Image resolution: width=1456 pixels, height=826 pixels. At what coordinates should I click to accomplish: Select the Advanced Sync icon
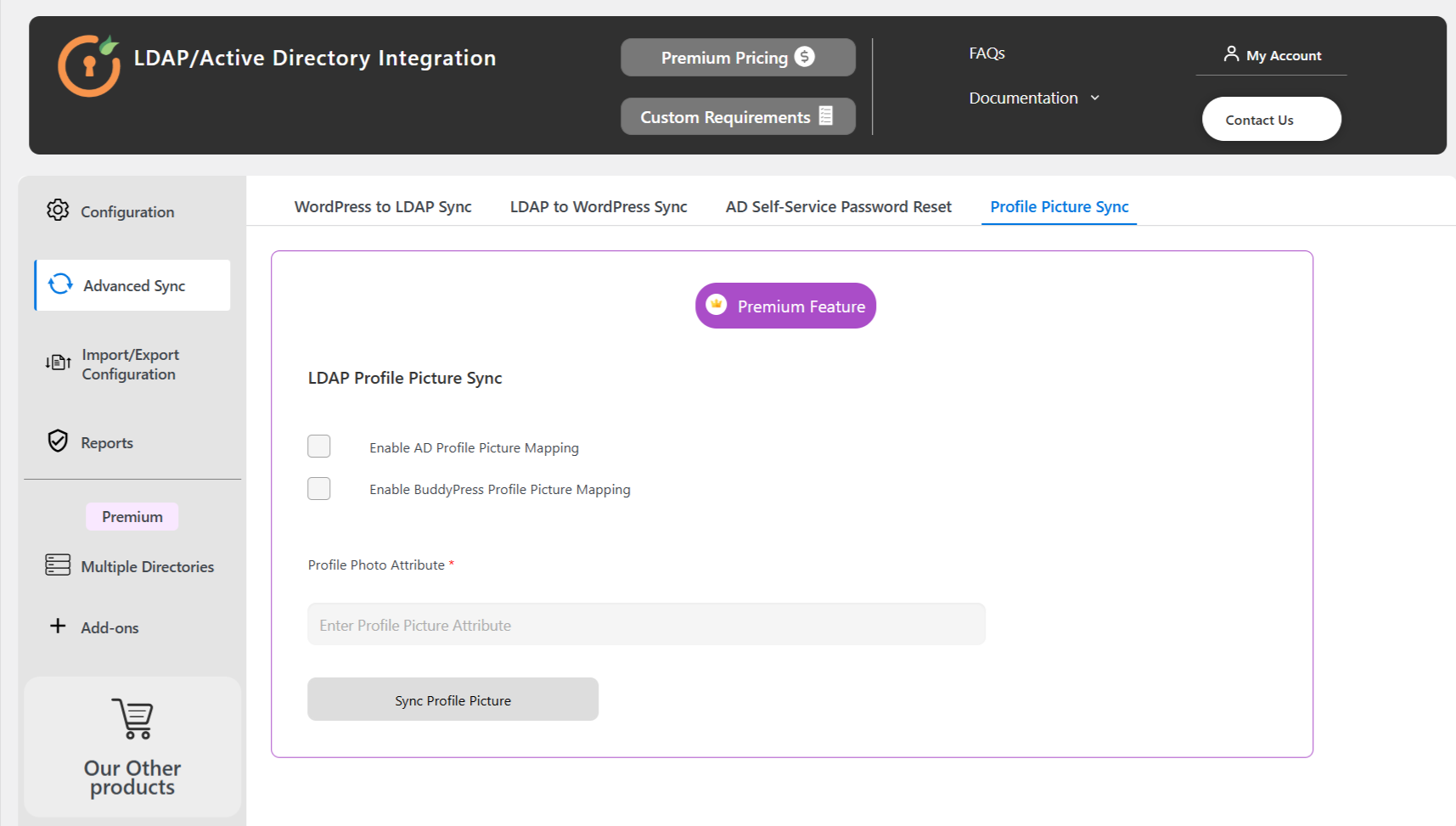(x=59, y=284)
